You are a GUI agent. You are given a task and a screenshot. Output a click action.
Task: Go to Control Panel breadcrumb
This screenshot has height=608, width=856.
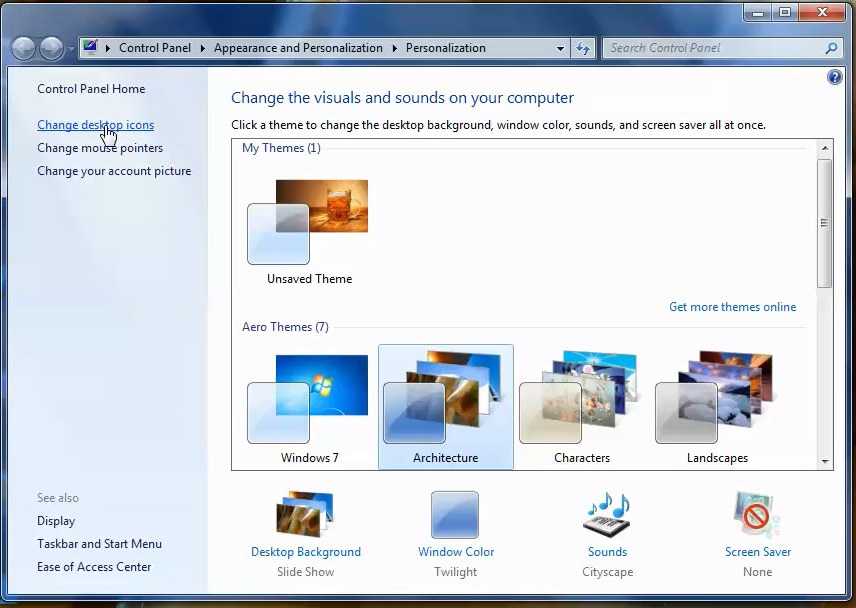click(x=155, y=48)
